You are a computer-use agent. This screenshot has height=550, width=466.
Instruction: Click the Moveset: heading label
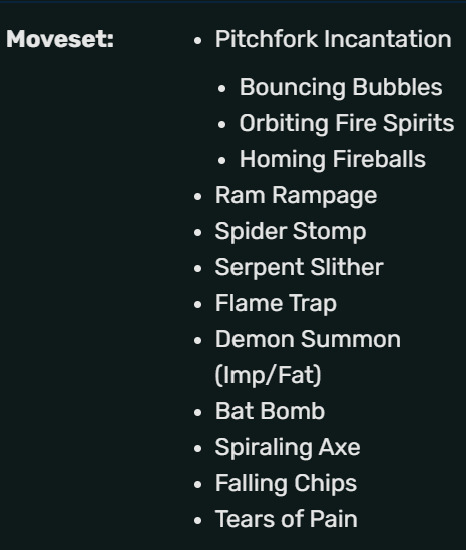(x=60, y=39)
